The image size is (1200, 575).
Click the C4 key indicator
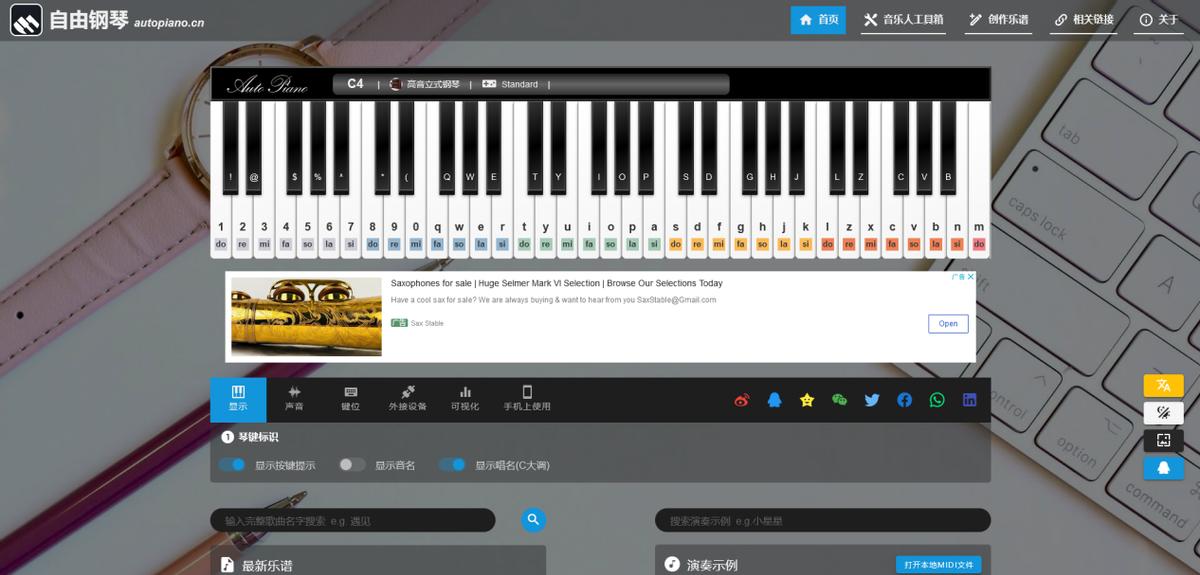coord(355,84)
